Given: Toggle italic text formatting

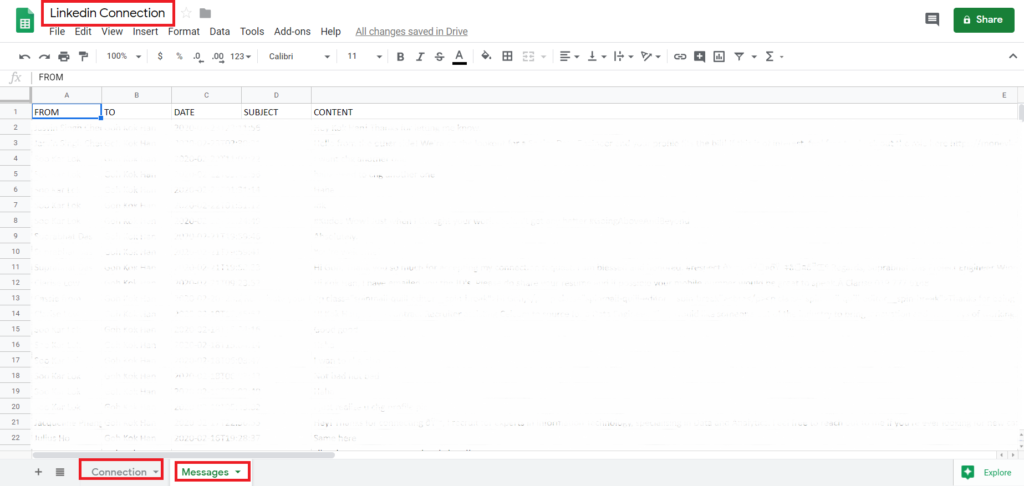Looking at the screenshot, I should click(x=419, y=56).
